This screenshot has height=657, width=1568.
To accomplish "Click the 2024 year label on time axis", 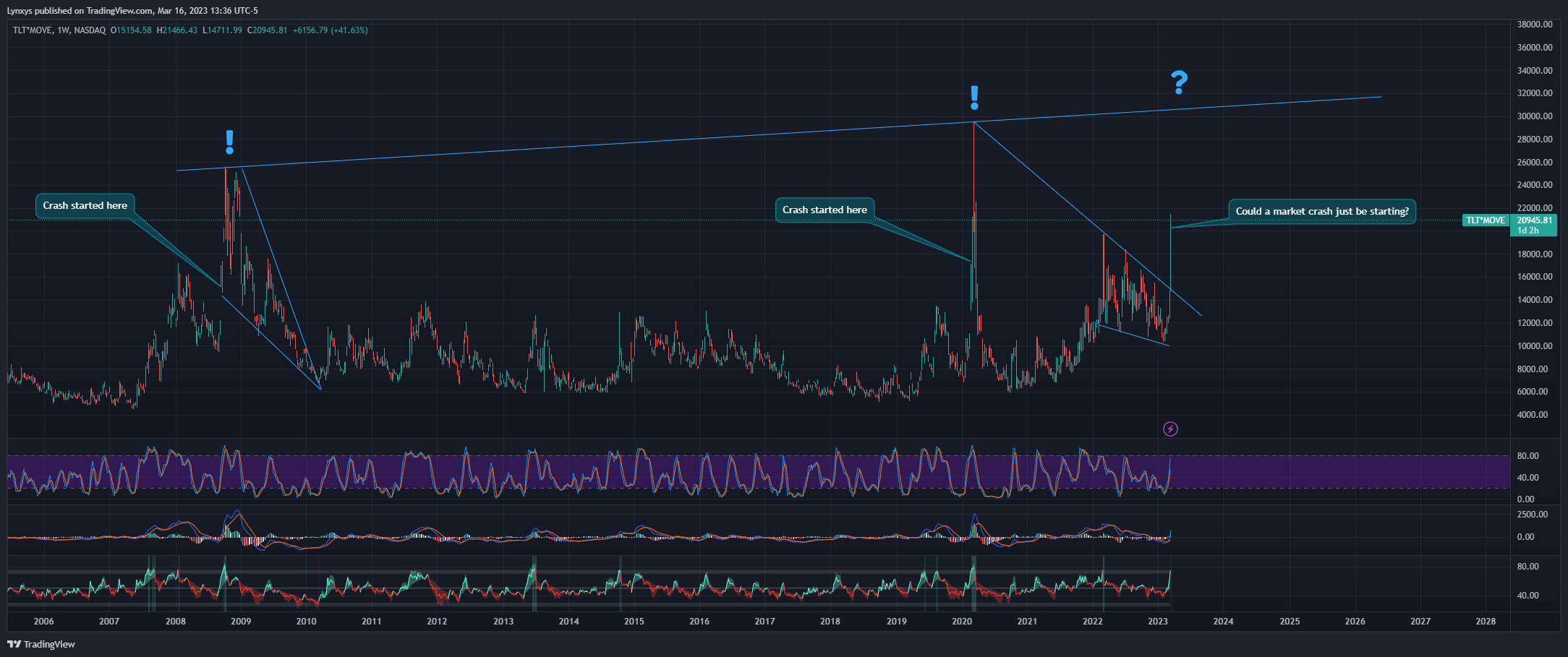I will point(1224,622).
